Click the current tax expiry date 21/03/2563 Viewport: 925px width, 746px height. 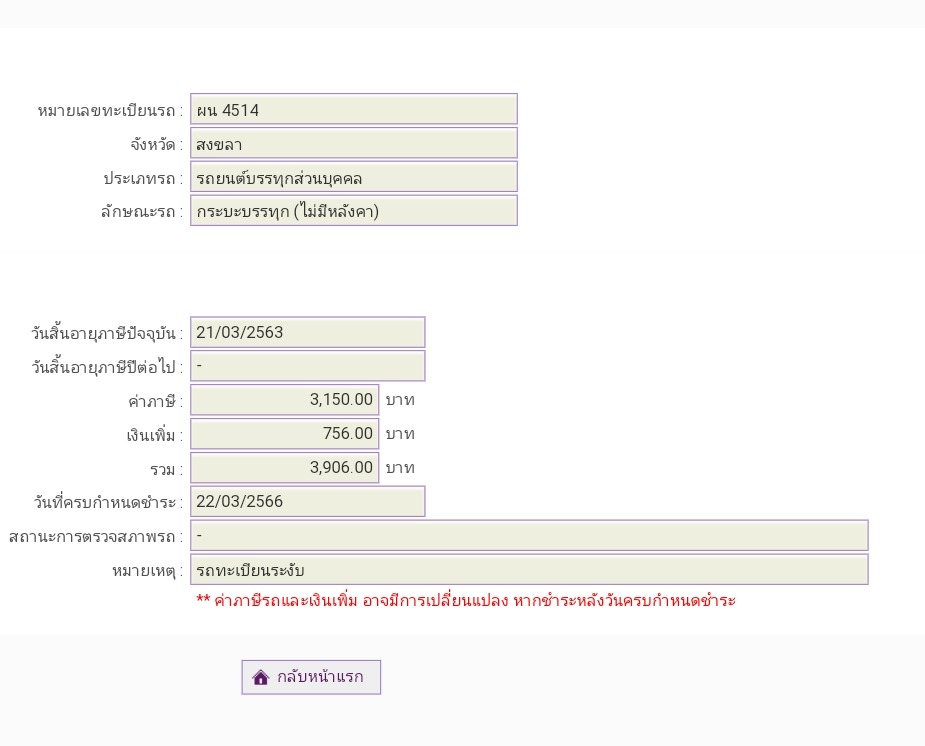click(x=307, y=333)
